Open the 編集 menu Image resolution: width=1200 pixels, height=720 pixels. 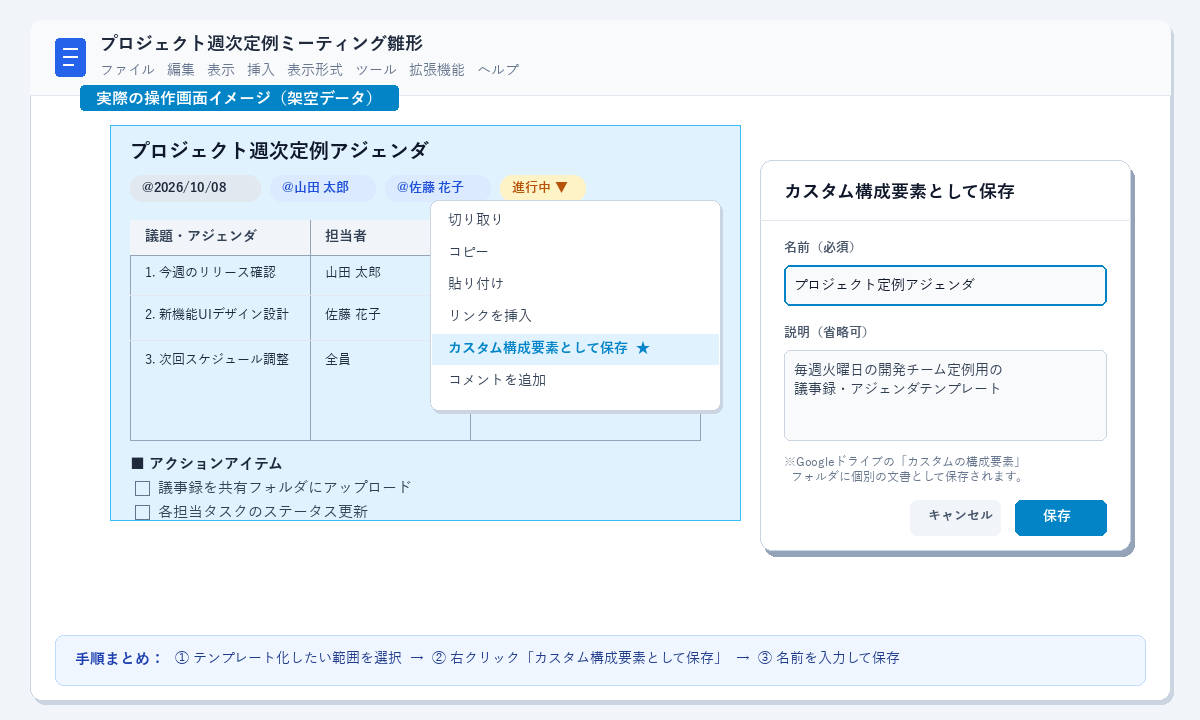(x=181, y=70)
